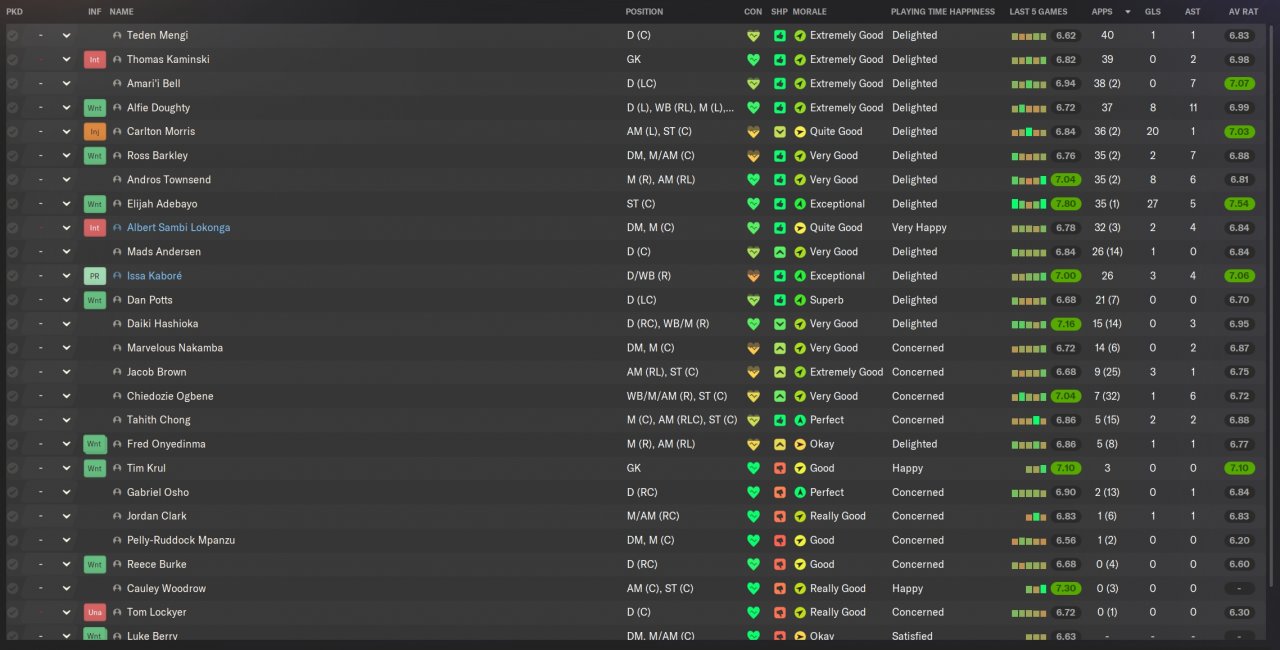Toggle the pick circle for Elijah Adebayo
Image resolution: width=1280 pixels, height=650 pixels.
click(12, 203)
